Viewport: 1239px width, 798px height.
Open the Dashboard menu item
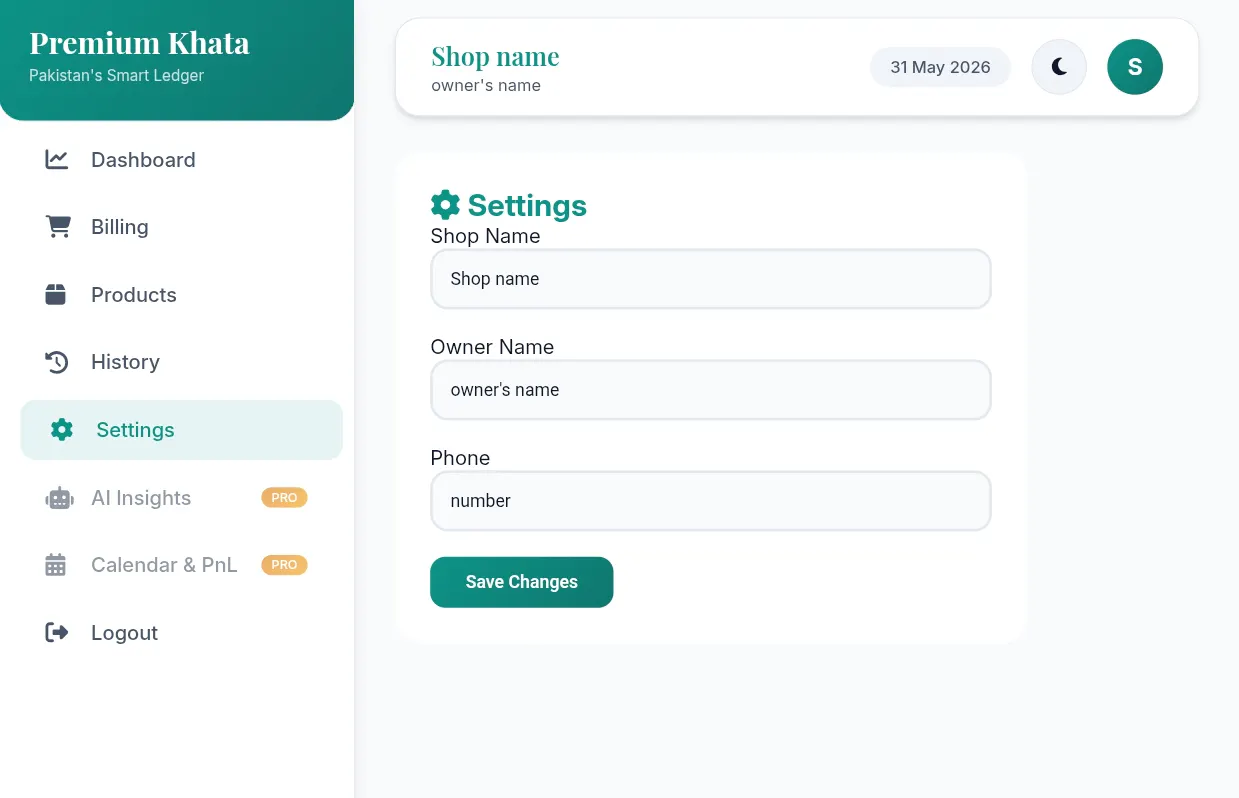pos(181,160)
